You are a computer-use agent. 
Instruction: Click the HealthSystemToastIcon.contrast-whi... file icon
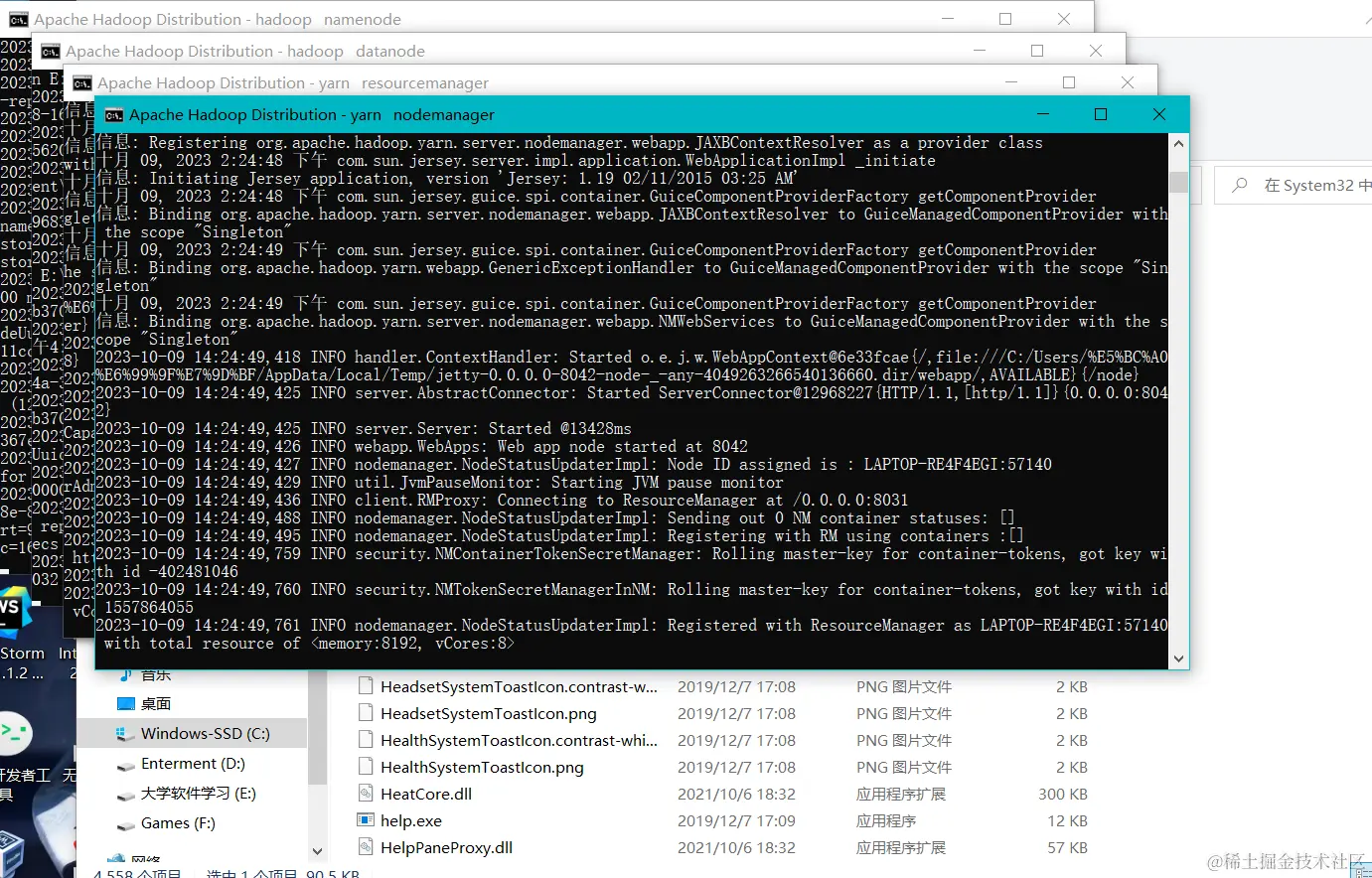[x=366, y=740]
